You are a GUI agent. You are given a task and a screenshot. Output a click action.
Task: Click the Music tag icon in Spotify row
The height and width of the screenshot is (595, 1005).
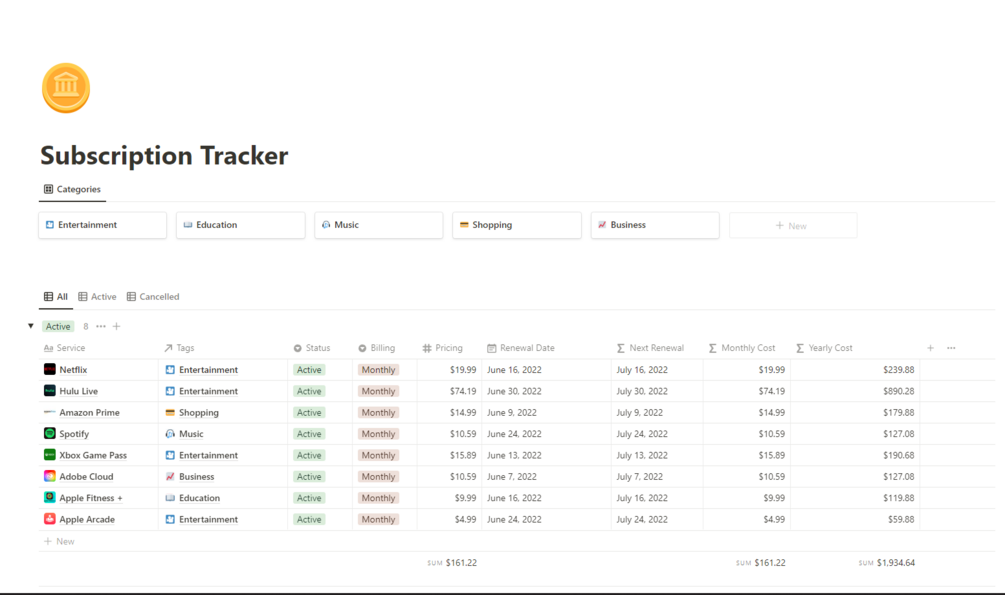[170, 434]
